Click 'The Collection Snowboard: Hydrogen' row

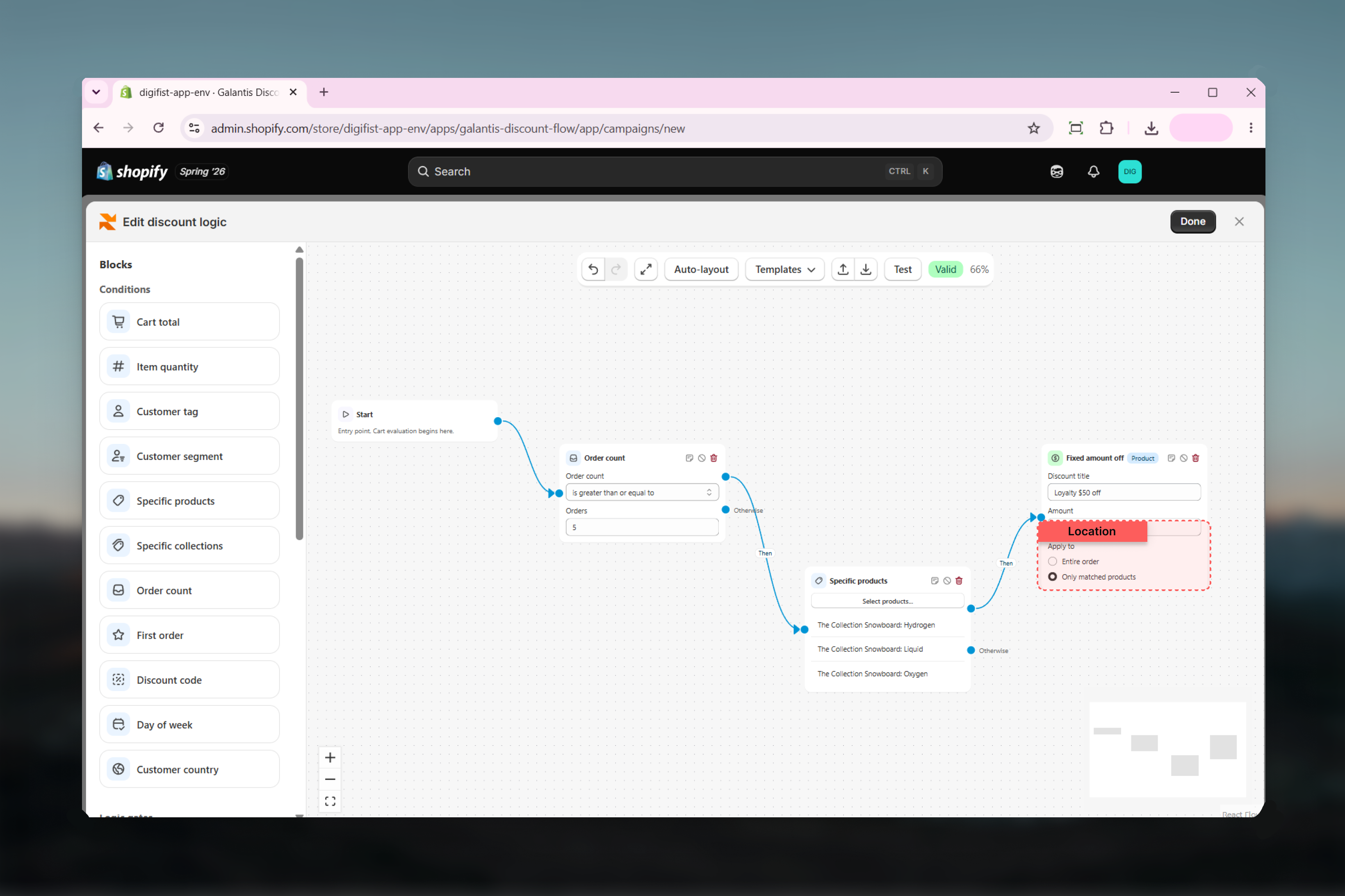click(887, 625)
